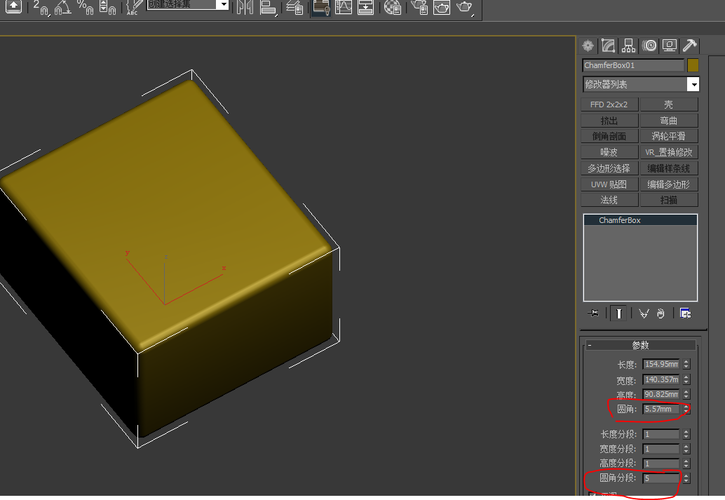Apply the 编辑多边形 edit poly modifier

669,185
